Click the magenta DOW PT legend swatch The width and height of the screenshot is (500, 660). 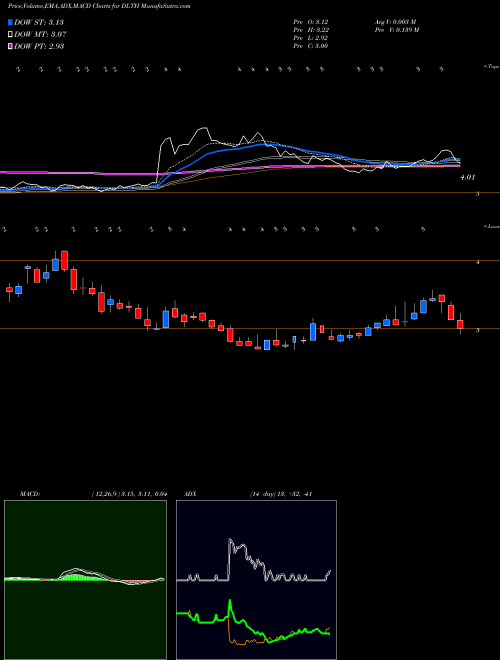(10, 46)
